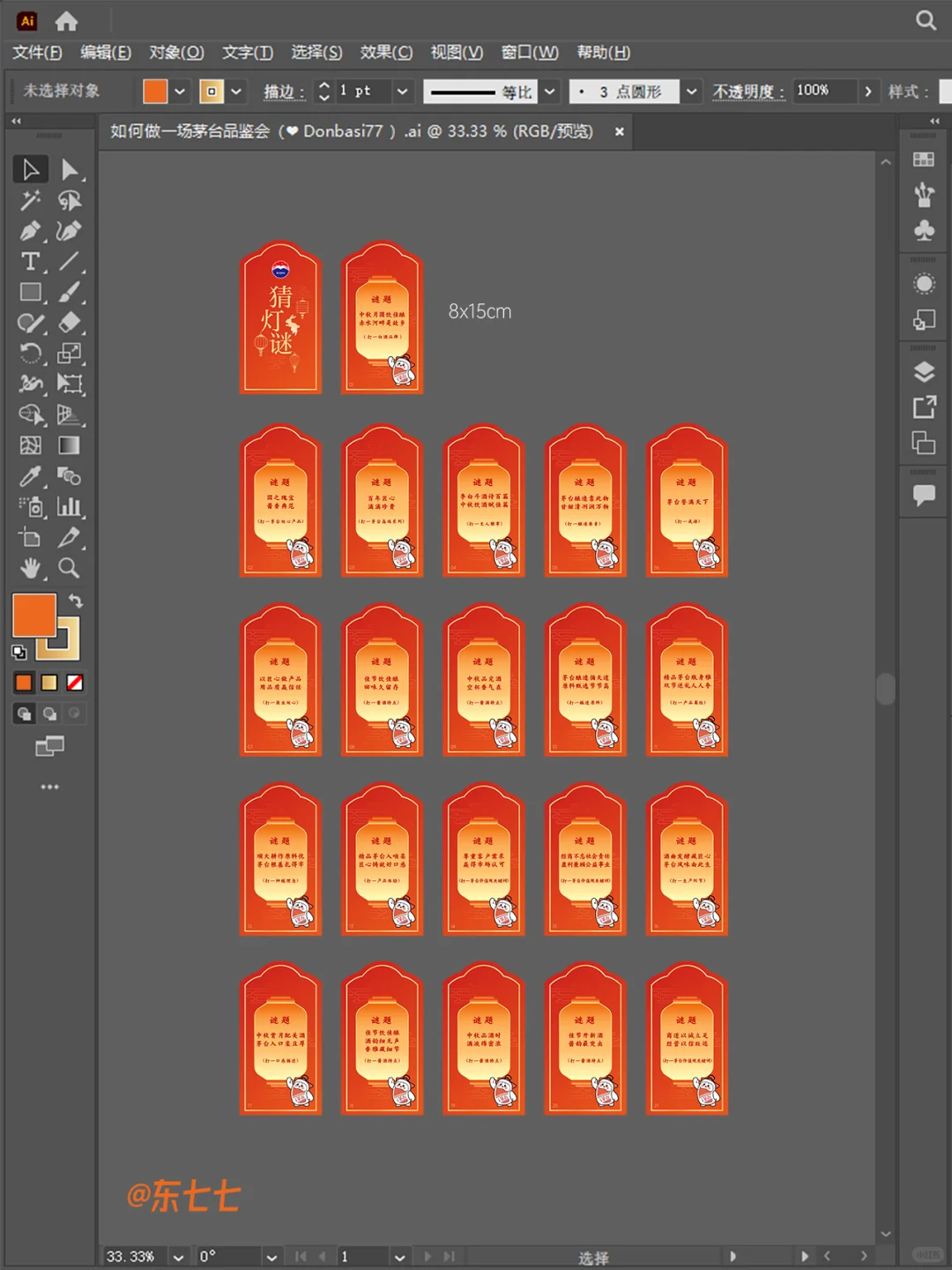Select the Zoom tool
This screenshot has width=952, height=1270.
coord(70,568)
